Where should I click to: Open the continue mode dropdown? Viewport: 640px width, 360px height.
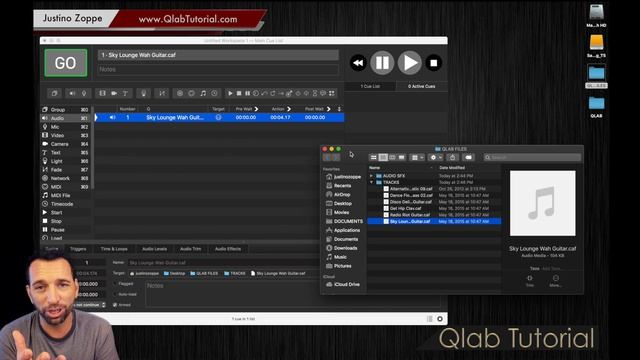pos(91,305)
